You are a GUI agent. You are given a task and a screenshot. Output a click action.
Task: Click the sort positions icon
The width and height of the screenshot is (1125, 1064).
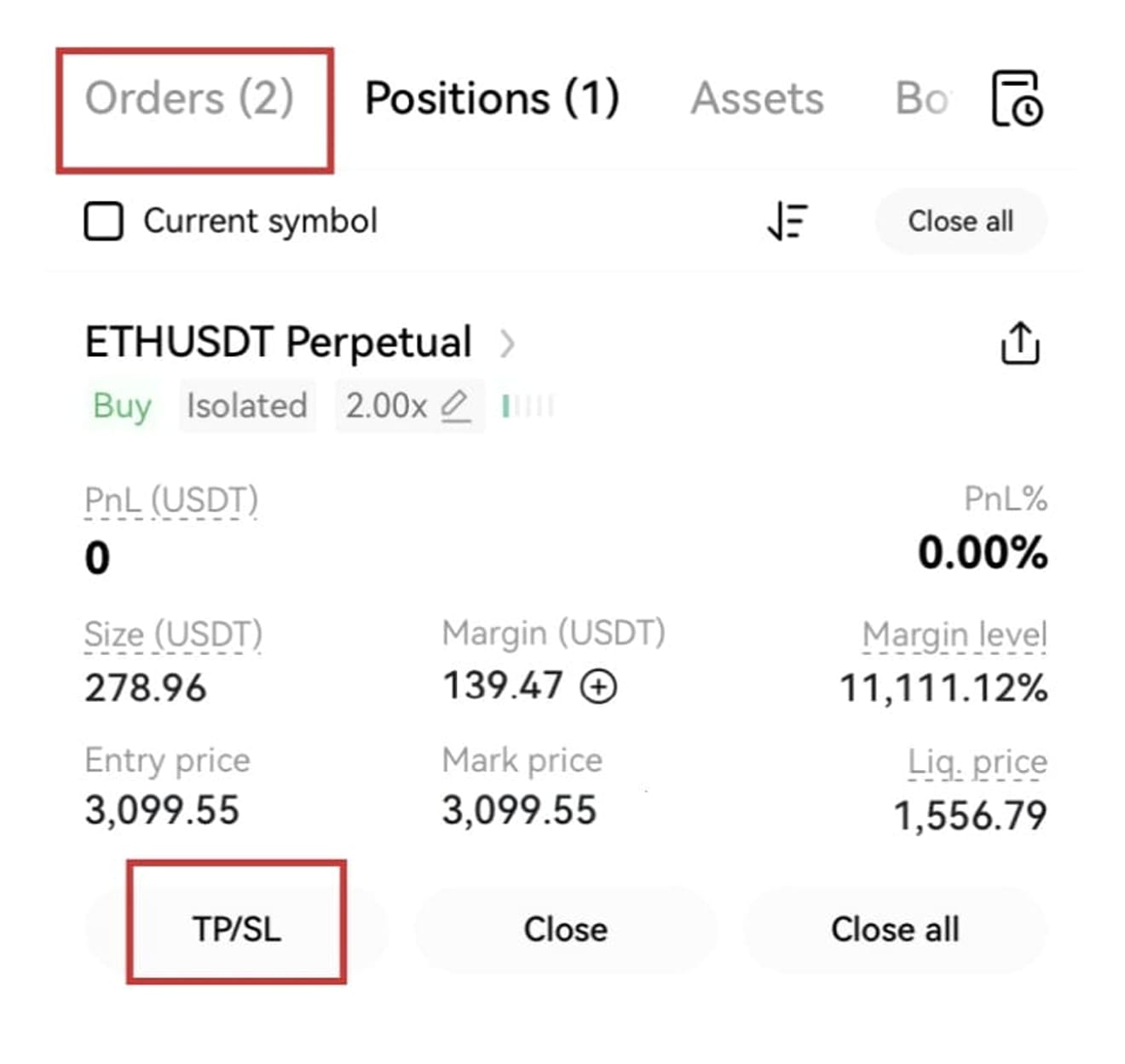coord(787,221)
